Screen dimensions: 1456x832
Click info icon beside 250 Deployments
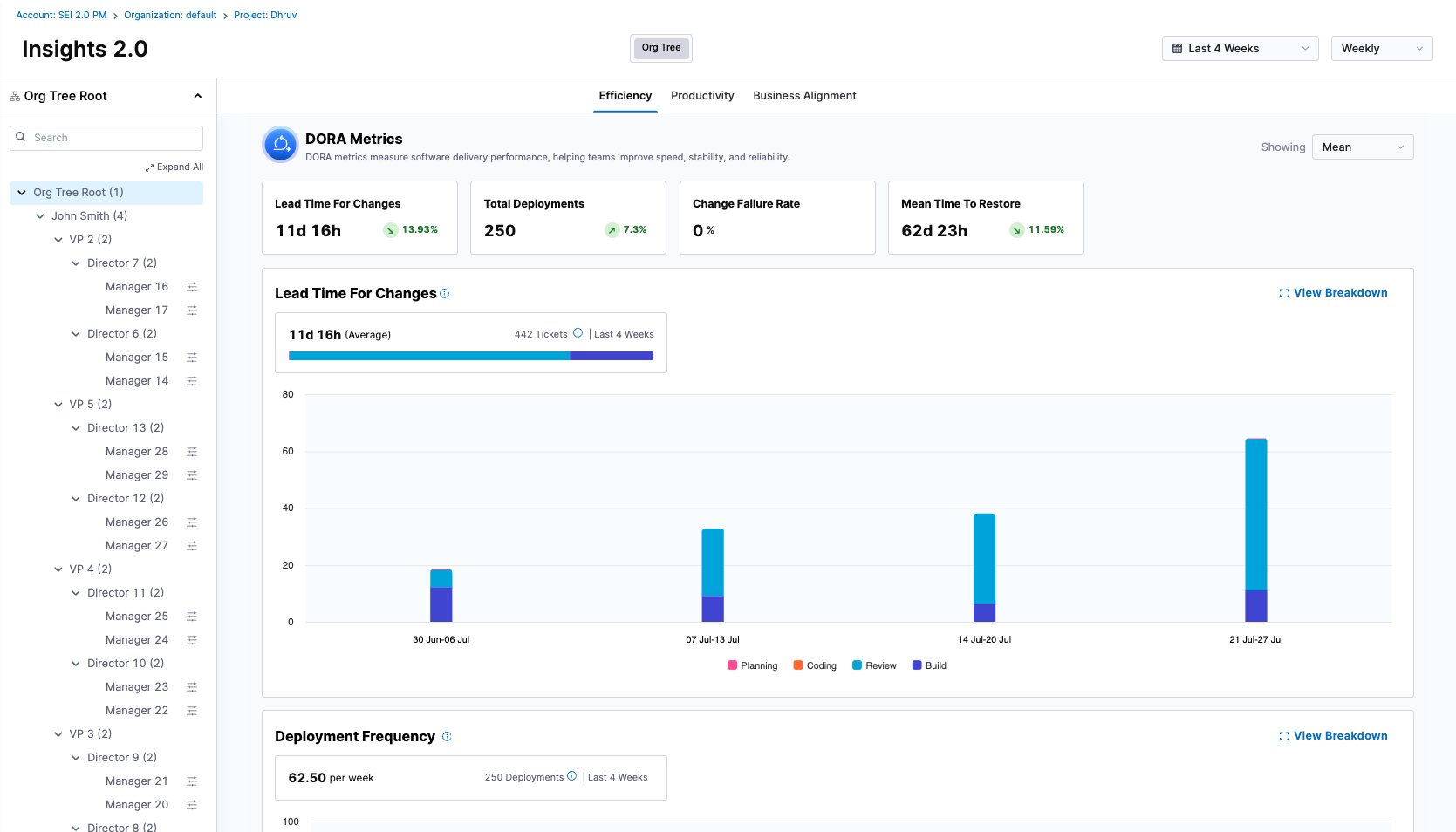[572, 776]
